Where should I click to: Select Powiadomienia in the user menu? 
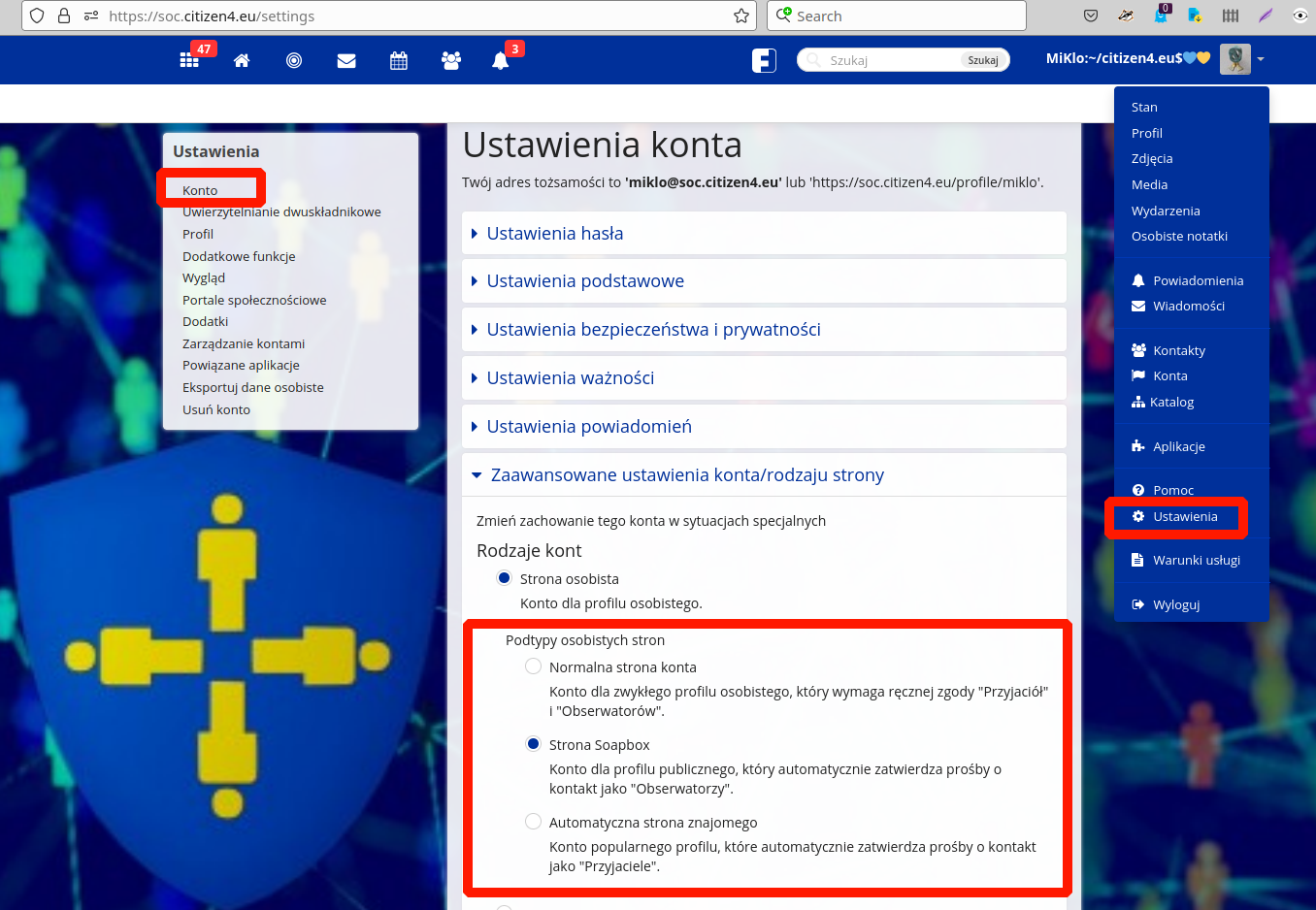[1198, 280]
